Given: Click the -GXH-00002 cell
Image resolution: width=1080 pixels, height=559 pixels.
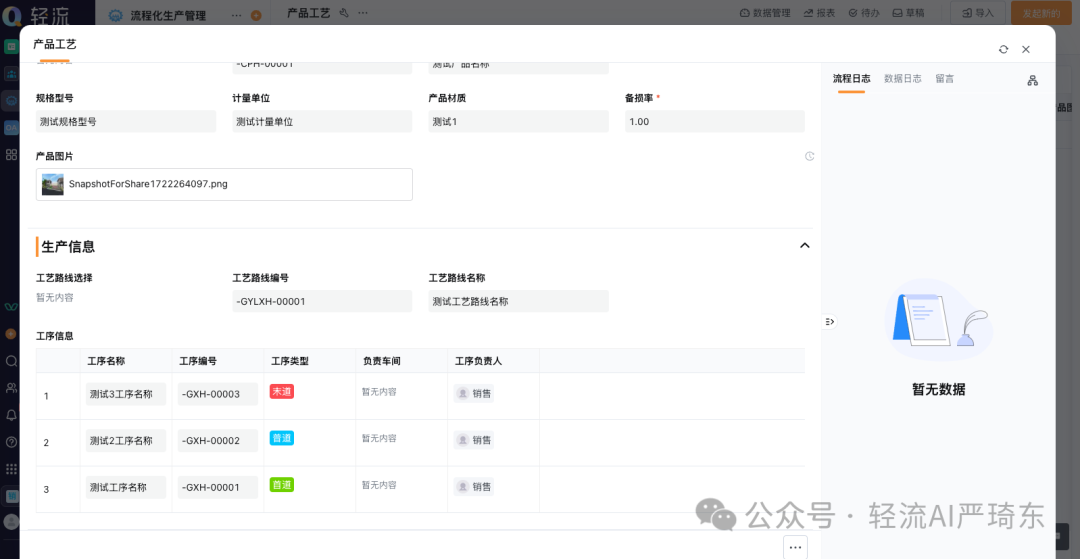Looking at the screenshot, I should [x=218, y=441].
